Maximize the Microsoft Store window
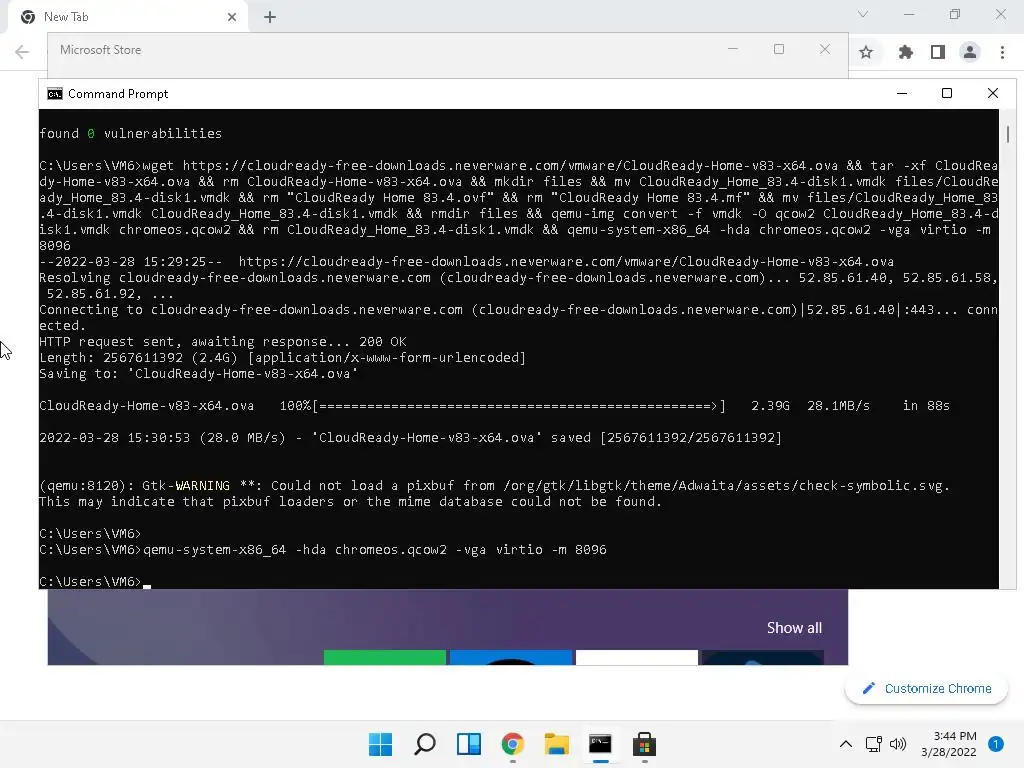The image size is (1024, 768). tap(778, 50)
